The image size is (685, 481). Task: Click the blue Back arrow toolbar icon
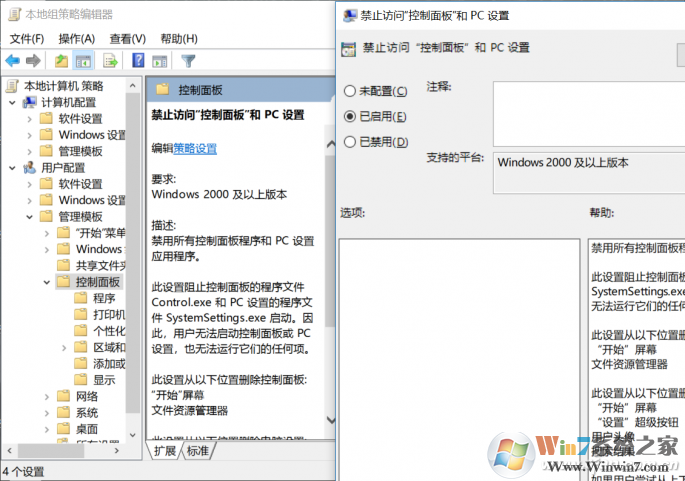13,61
